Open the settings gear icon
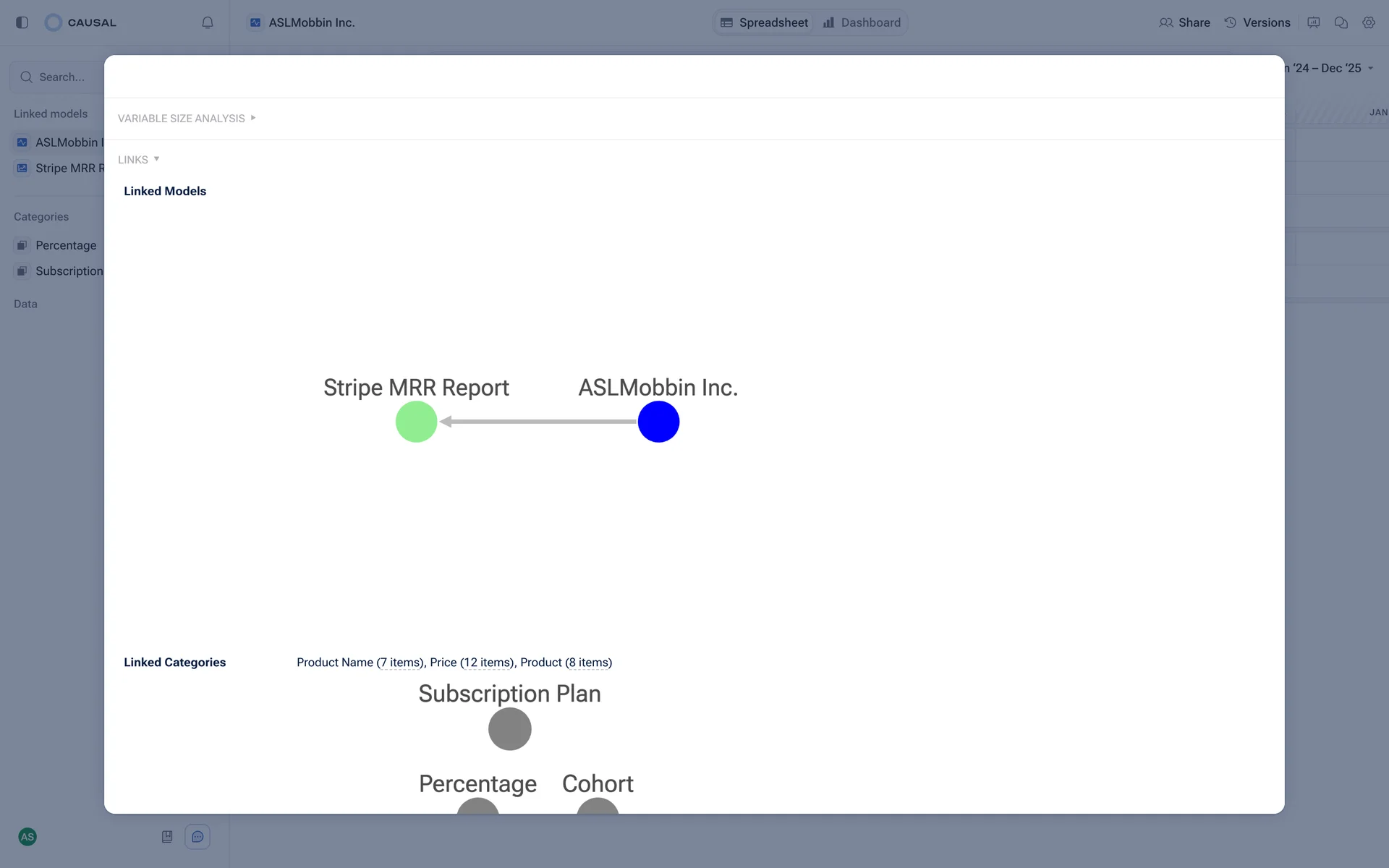The width and height of the screenshot is (1389, 868). click(x=1369, y=22)
